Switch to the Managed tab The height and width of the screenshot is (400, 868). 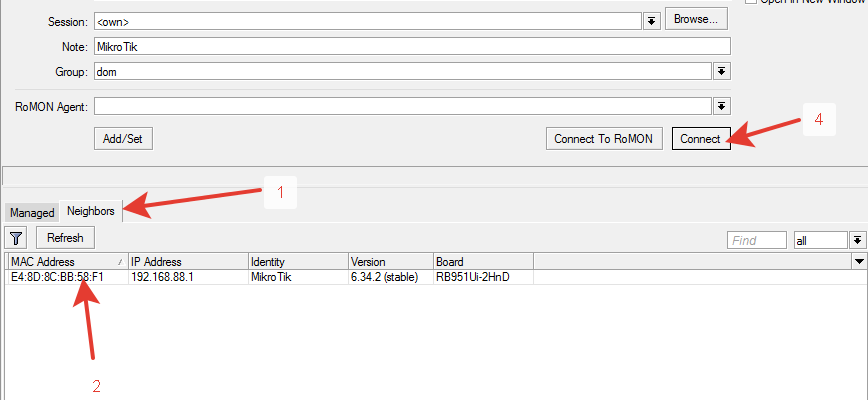(32, 212)
